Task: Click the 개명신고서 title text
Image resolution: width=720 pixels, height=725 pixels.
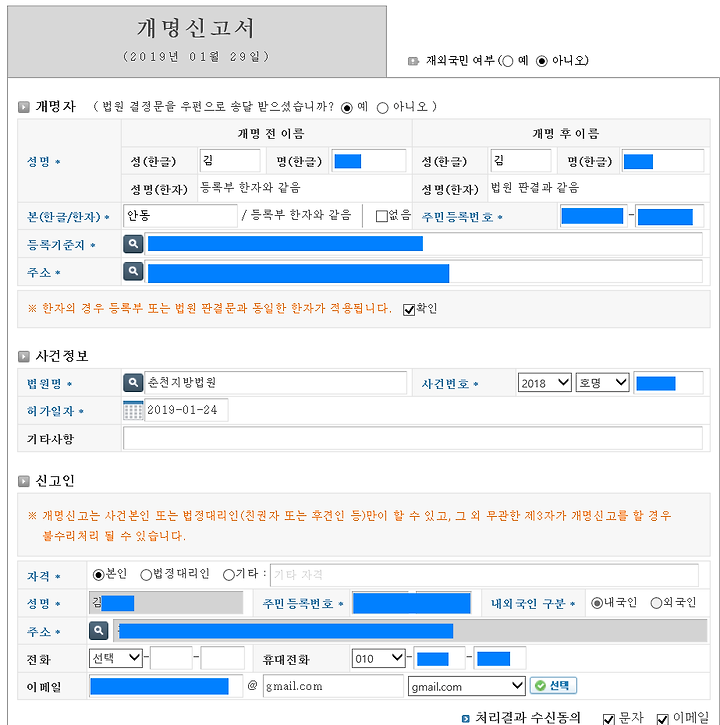Action: 196,28
